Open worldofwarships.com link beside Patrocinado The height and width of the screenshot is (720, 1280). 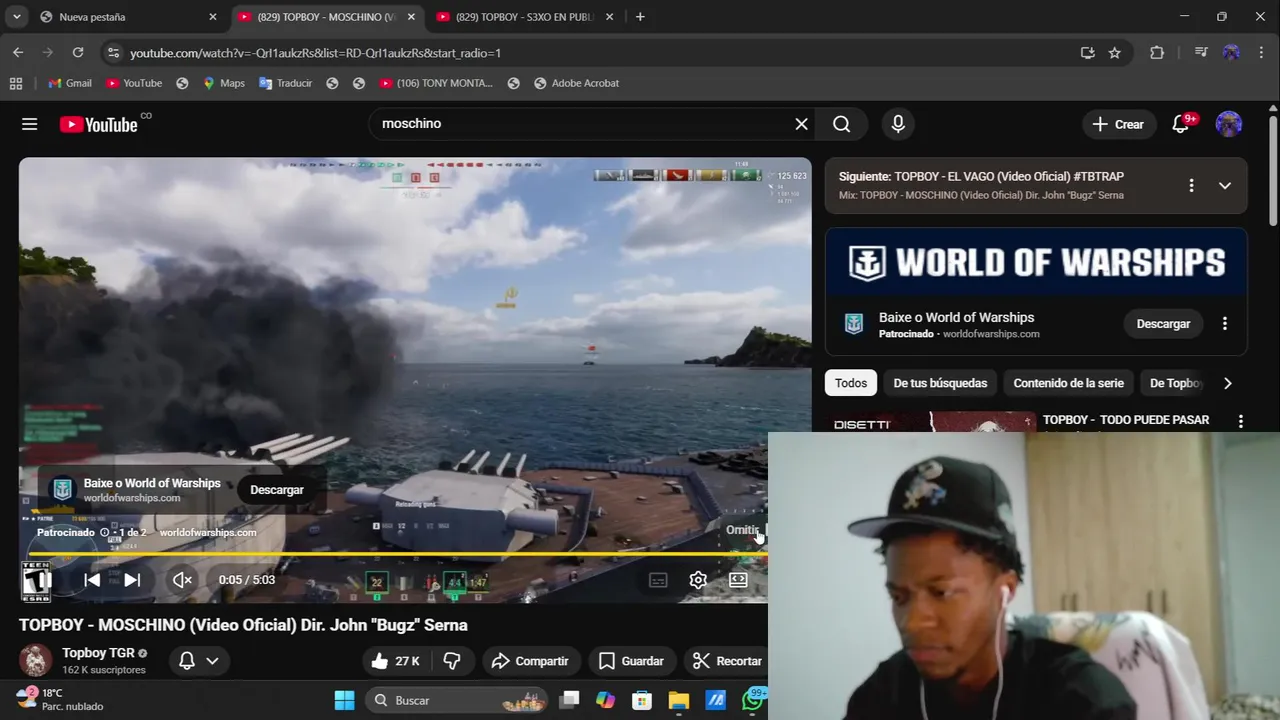(x=208, y=532)
